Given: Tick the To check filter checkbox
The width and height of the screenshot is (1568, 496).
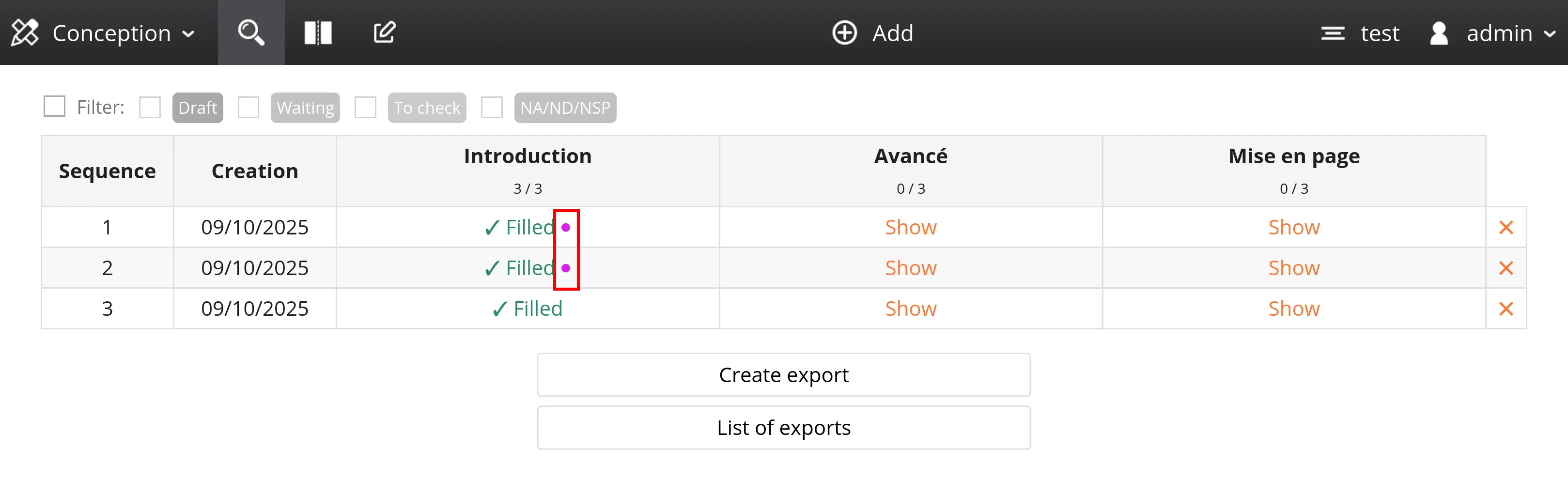Looking at the screenshot, I should coord(365,108).
